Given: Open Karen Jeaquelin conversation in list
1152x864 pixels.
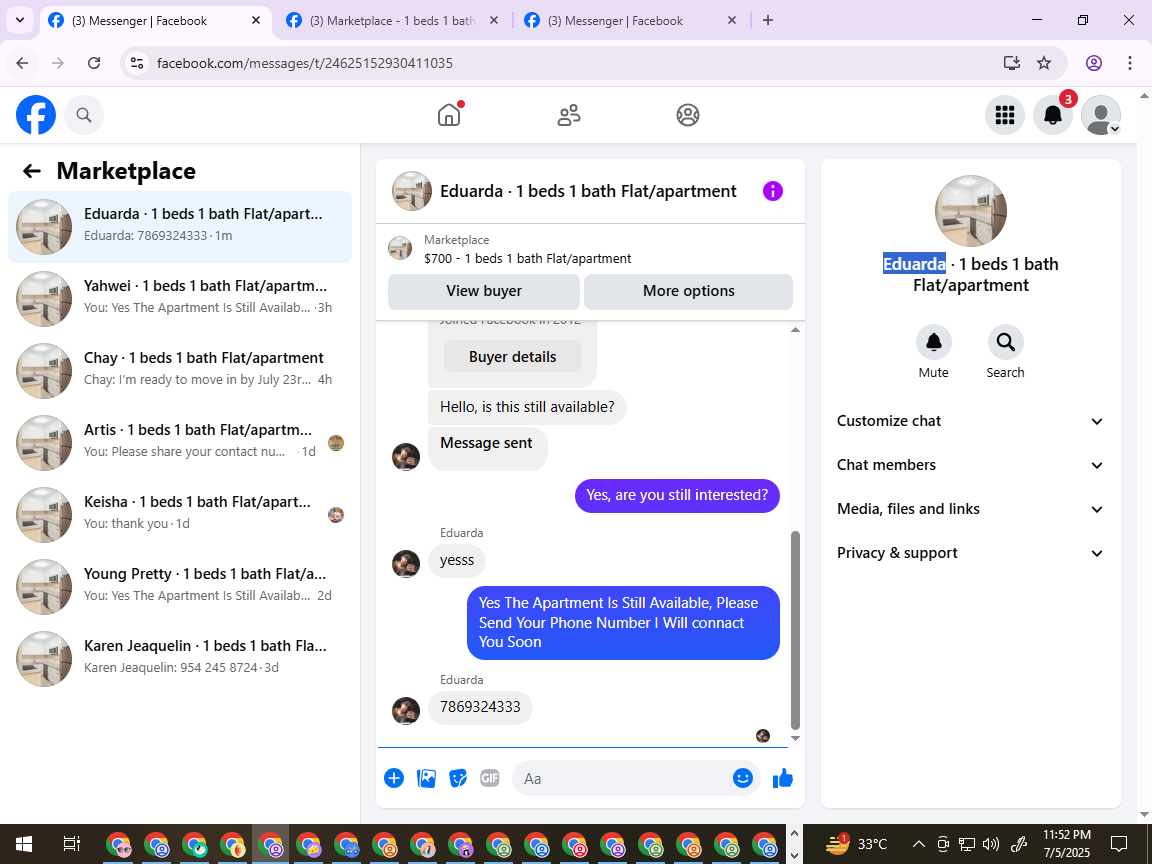Looking at the screenshot, I should [180, 659].
